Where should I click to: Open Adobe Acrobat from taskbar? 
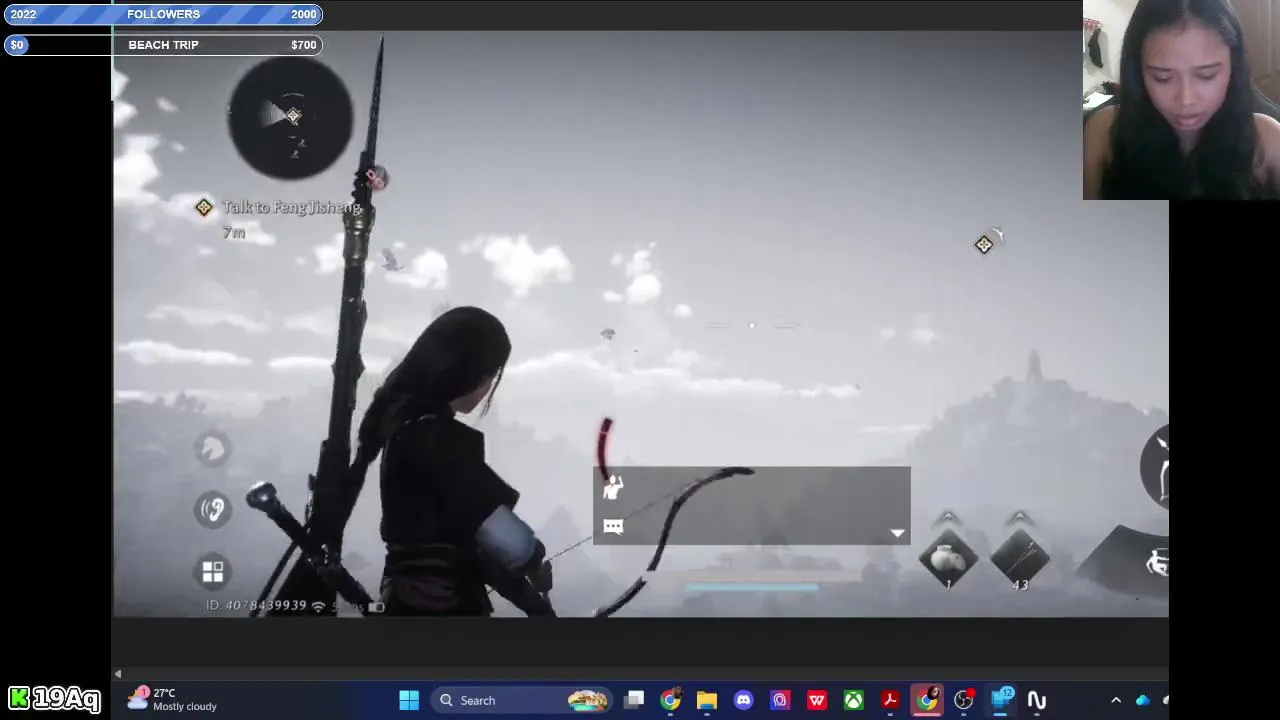890,700
